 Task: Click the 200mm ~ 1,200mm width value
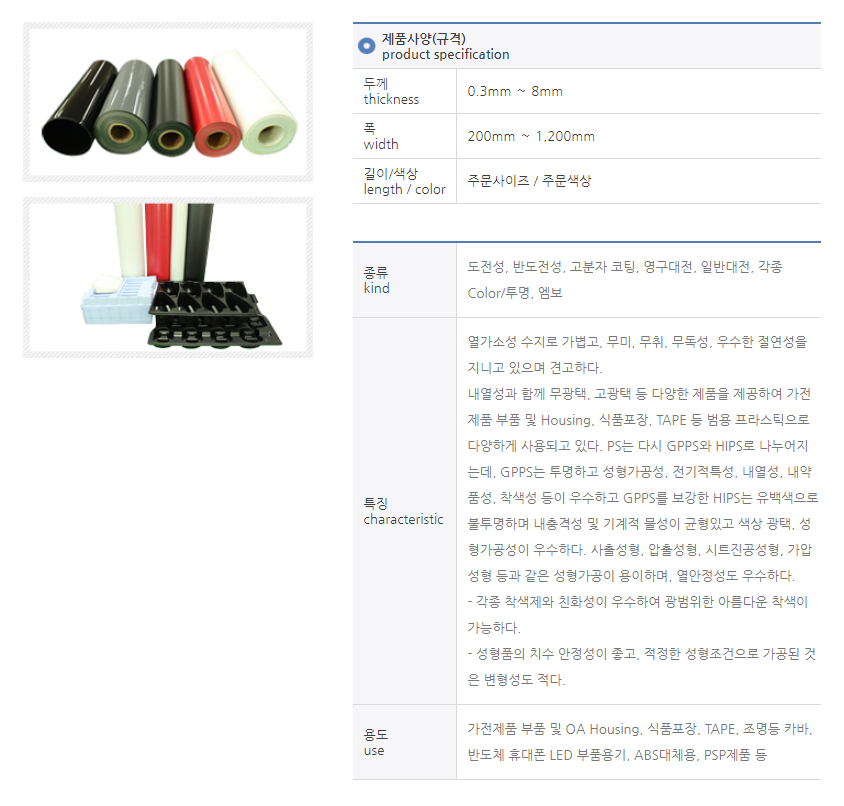tap(531, 136)
